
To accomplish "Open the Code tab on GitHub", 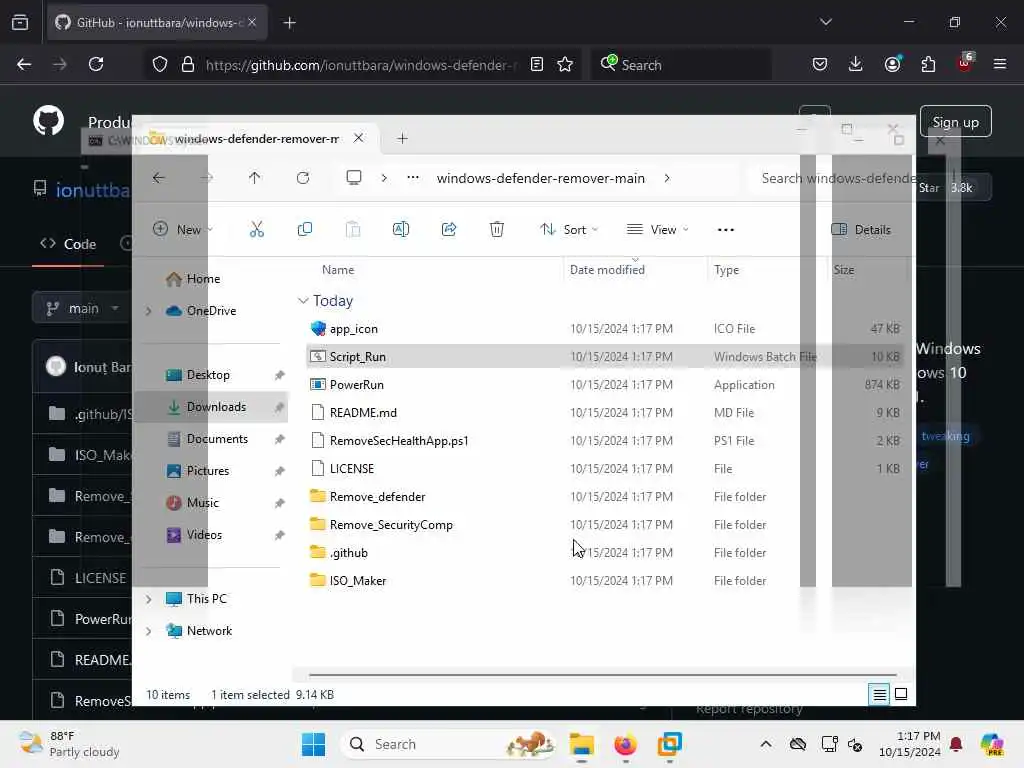I will [68, 244].
